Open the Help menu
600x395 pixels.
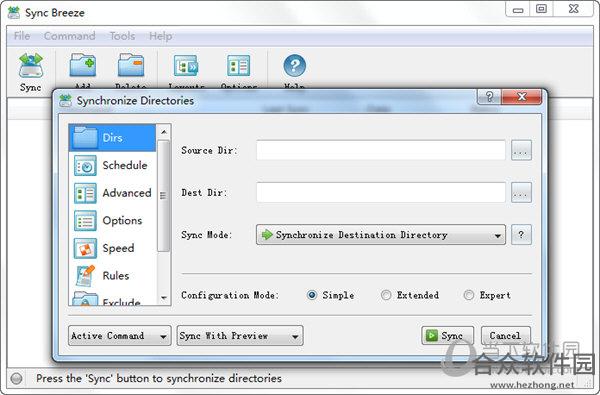point(161,36)
